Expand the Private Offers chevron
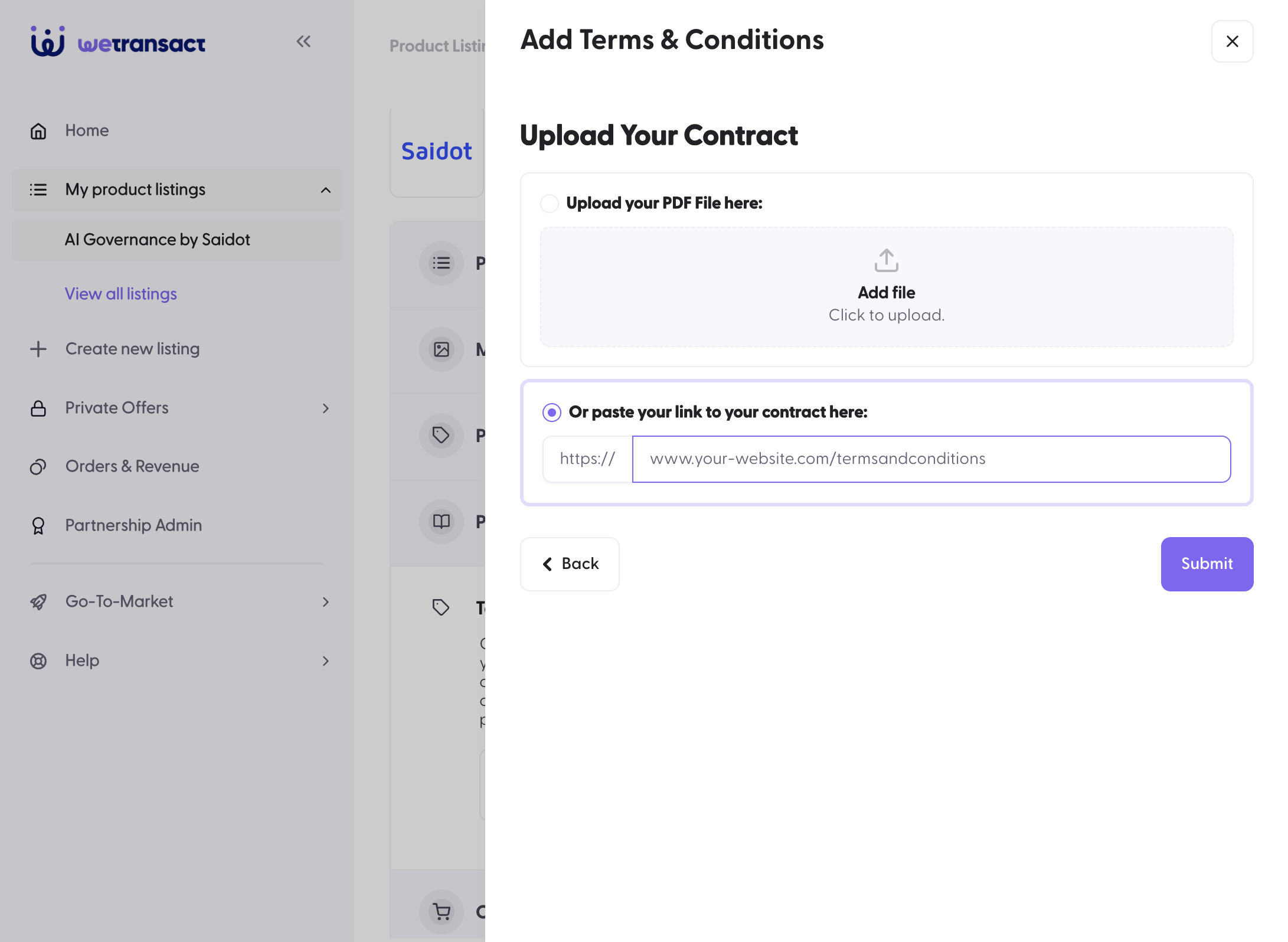 (326, 408)
